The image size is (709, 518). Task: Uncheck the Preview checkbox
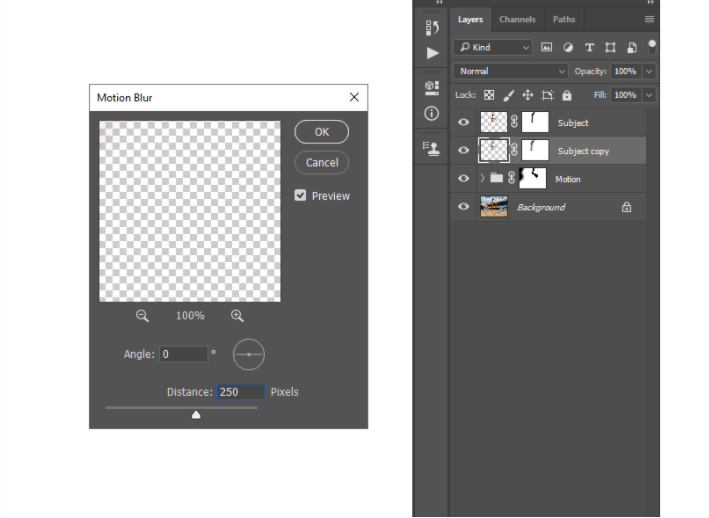[x=300, y=195]
